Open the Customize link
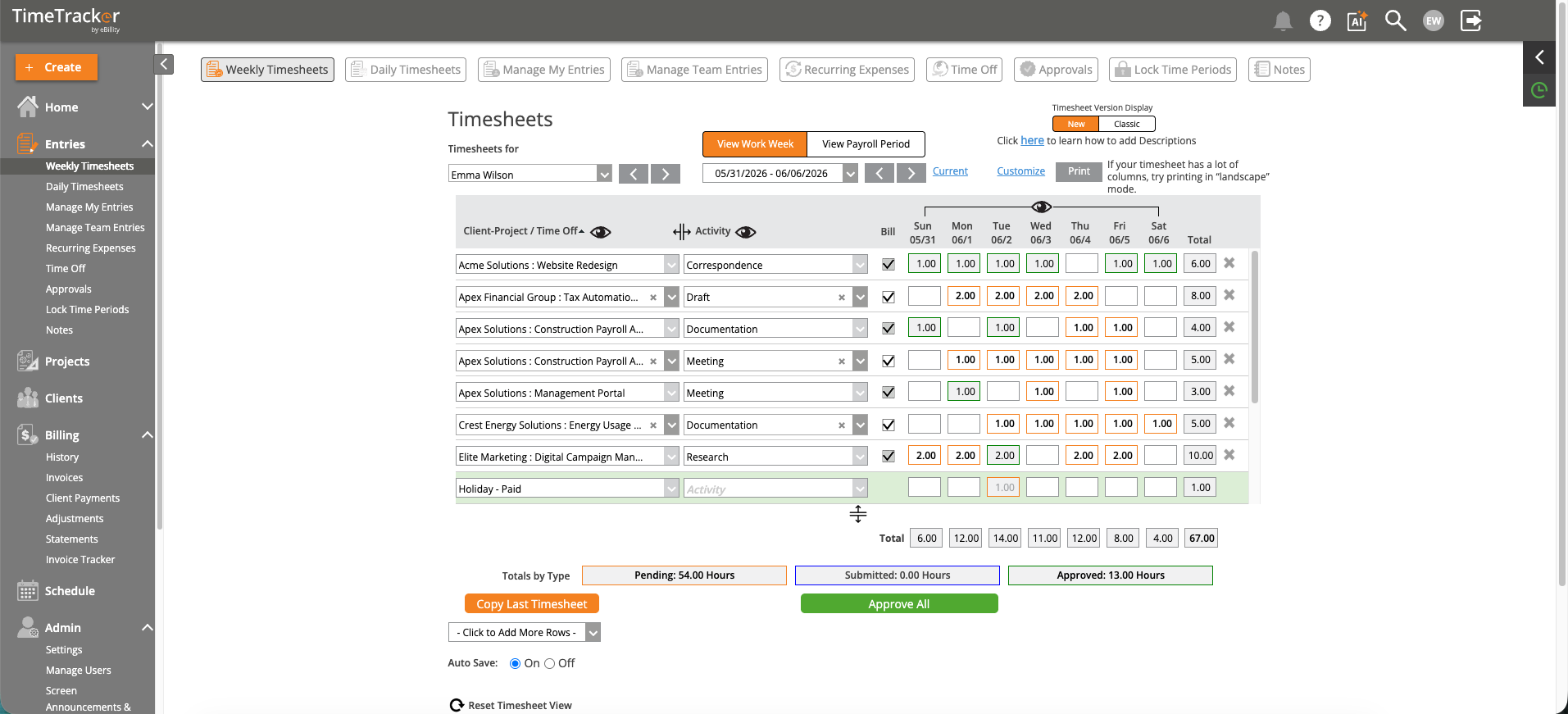This screenshot has height=714, width=1568. (1020, 171)
